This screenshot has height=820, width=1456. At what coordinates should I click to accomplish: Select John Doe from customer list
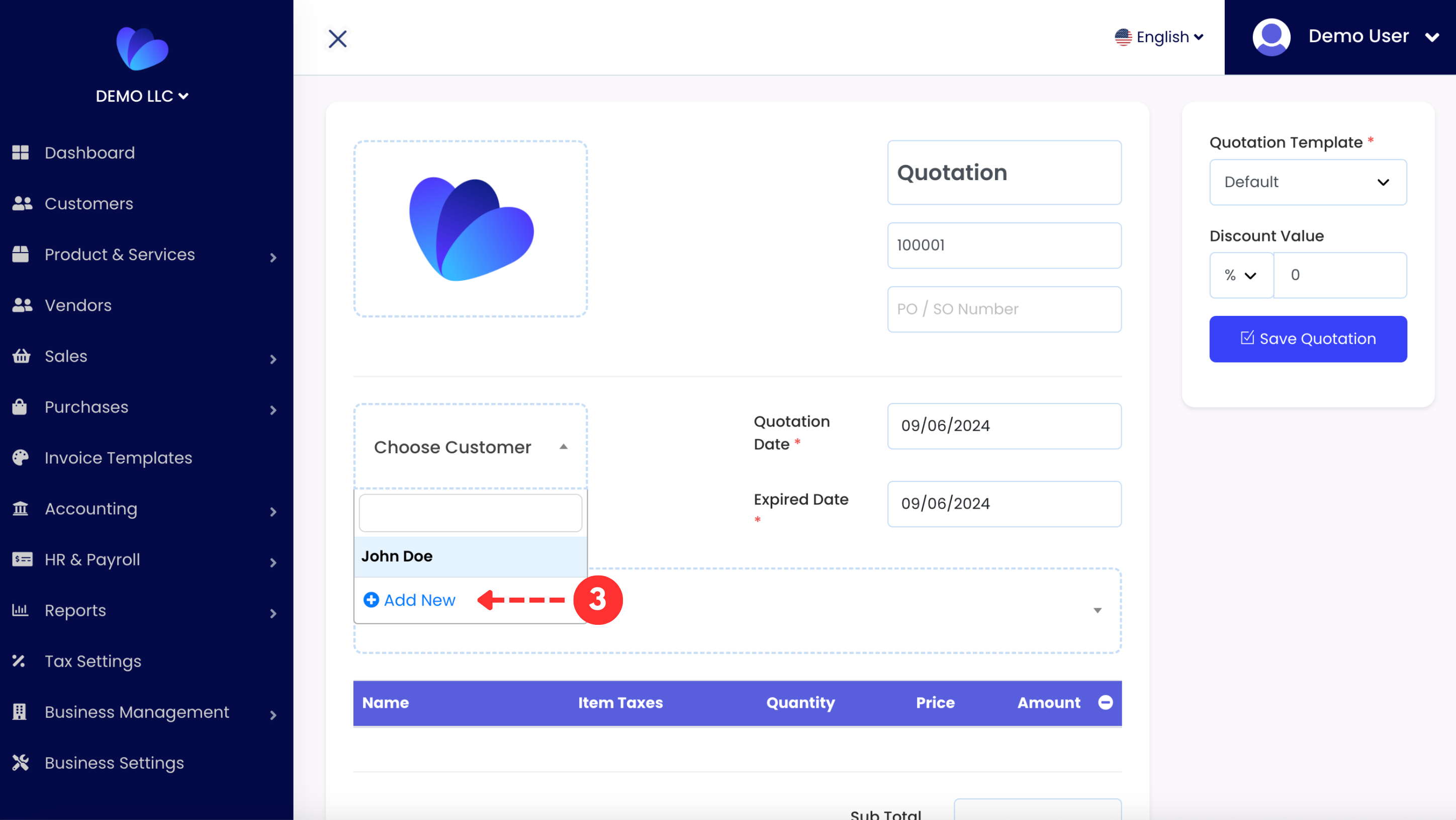pyautogui.click(x=470, y=556)
